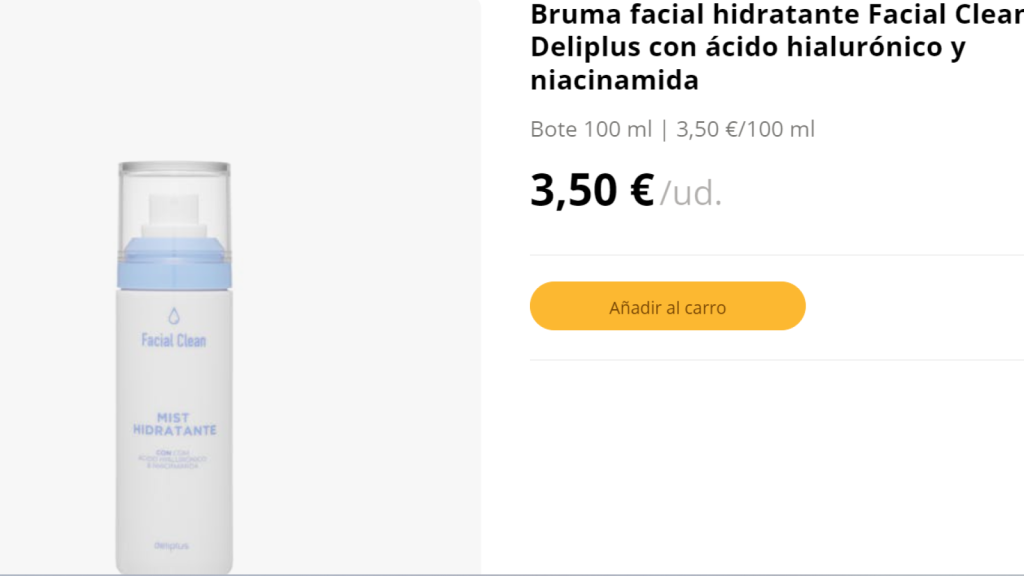The image size is (1024, 576).
Task: Click the /ud. price suffix
Action: 690,192
